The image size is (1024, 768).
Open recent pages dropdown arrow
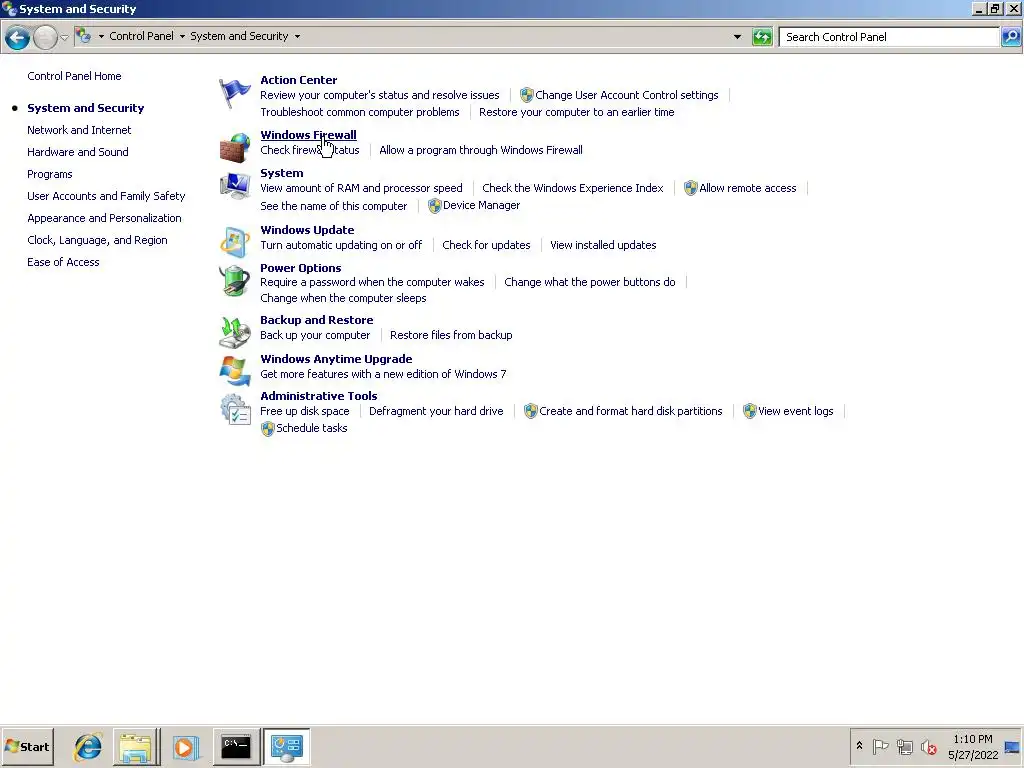tap(64, 37)
